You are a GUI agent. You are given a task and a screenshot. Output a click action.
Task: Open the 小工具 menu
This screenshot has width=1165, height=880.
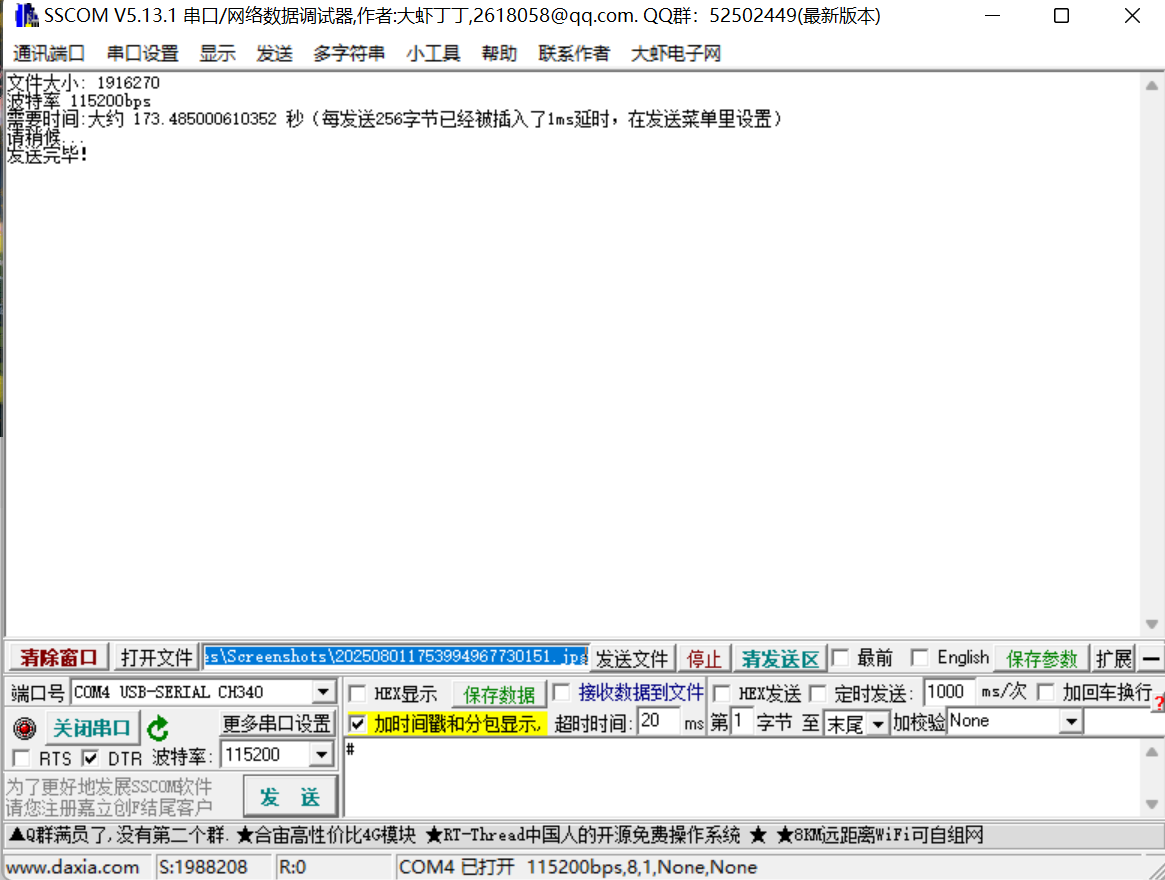433,54
